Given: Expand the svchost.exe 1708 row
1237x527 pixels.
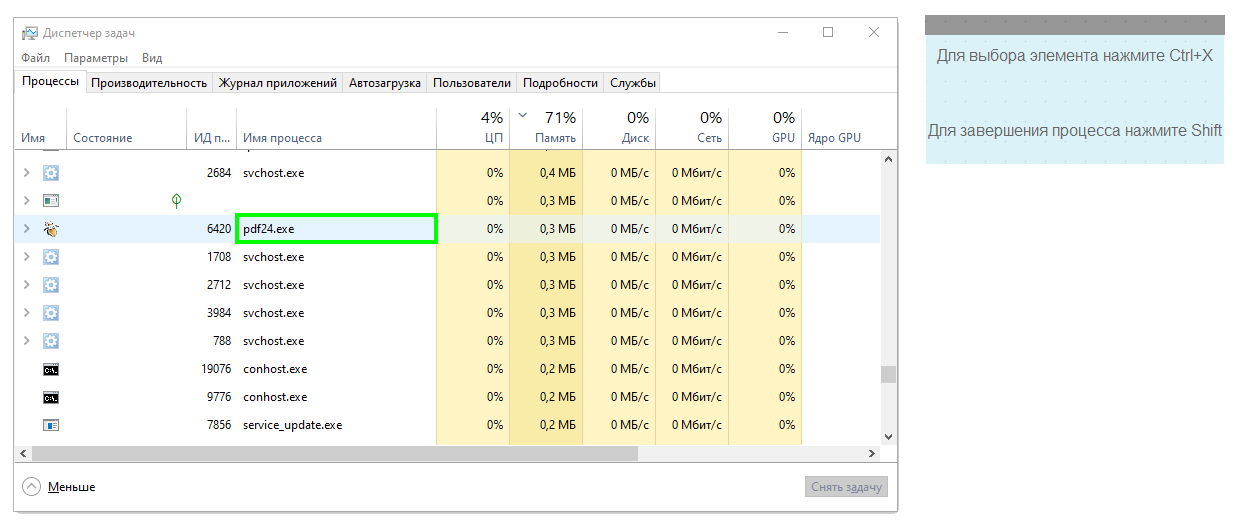Looking at the screenshot, I should tap(27, 257).
